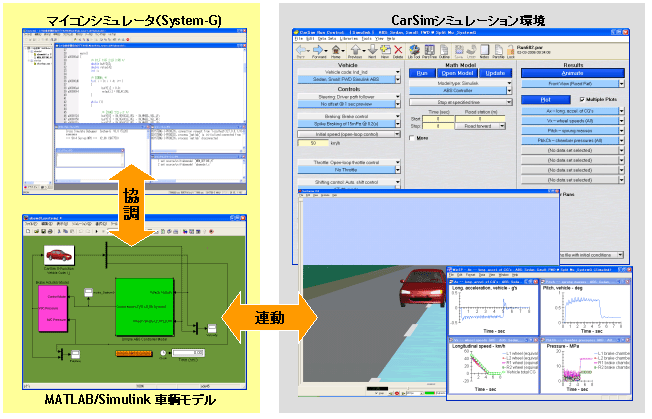
Task: Open the Edit menu in CarSim
Action: click(x=310, y=39)
